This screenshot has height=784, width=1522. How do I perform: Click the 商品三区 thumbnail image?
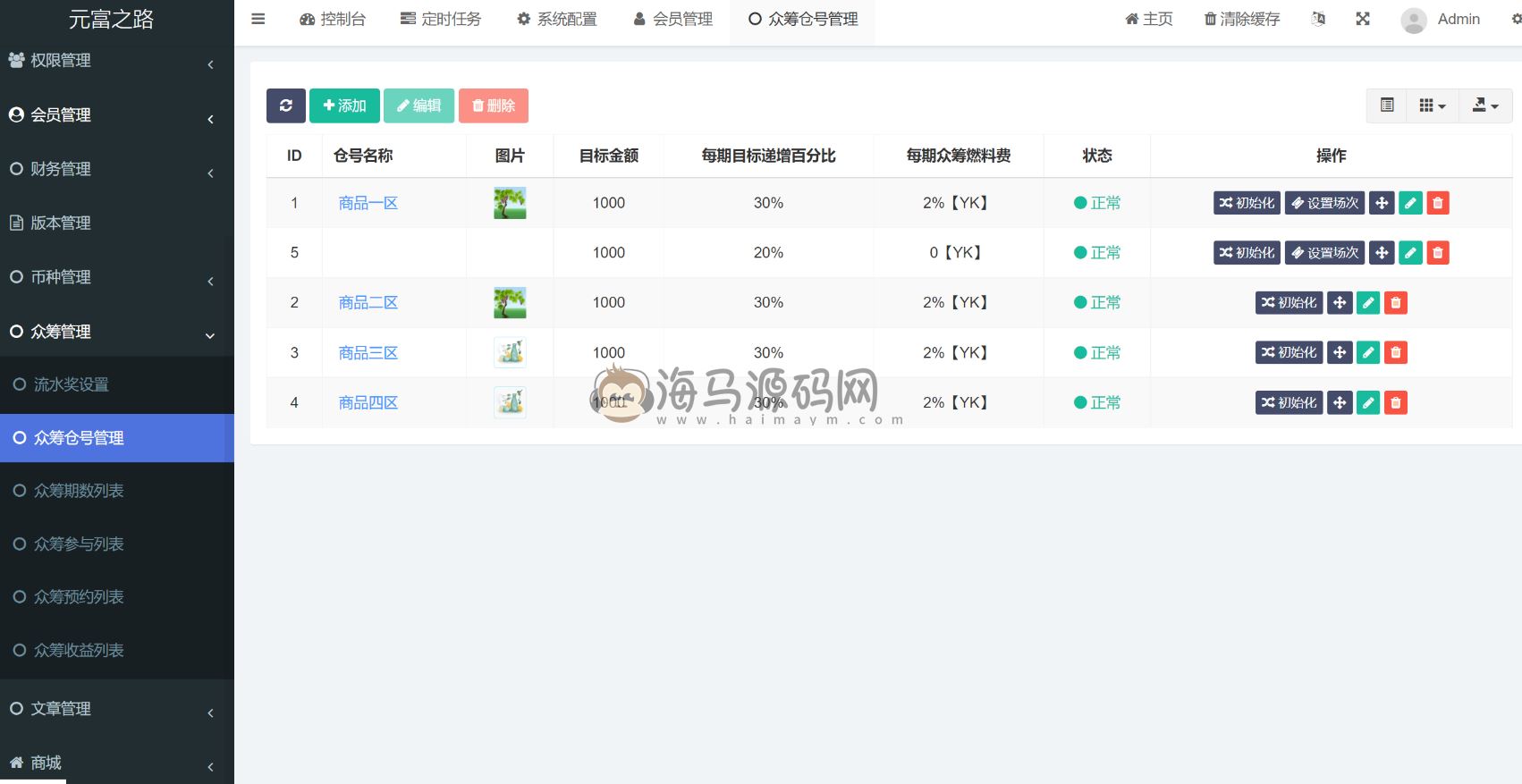[510, 353]
